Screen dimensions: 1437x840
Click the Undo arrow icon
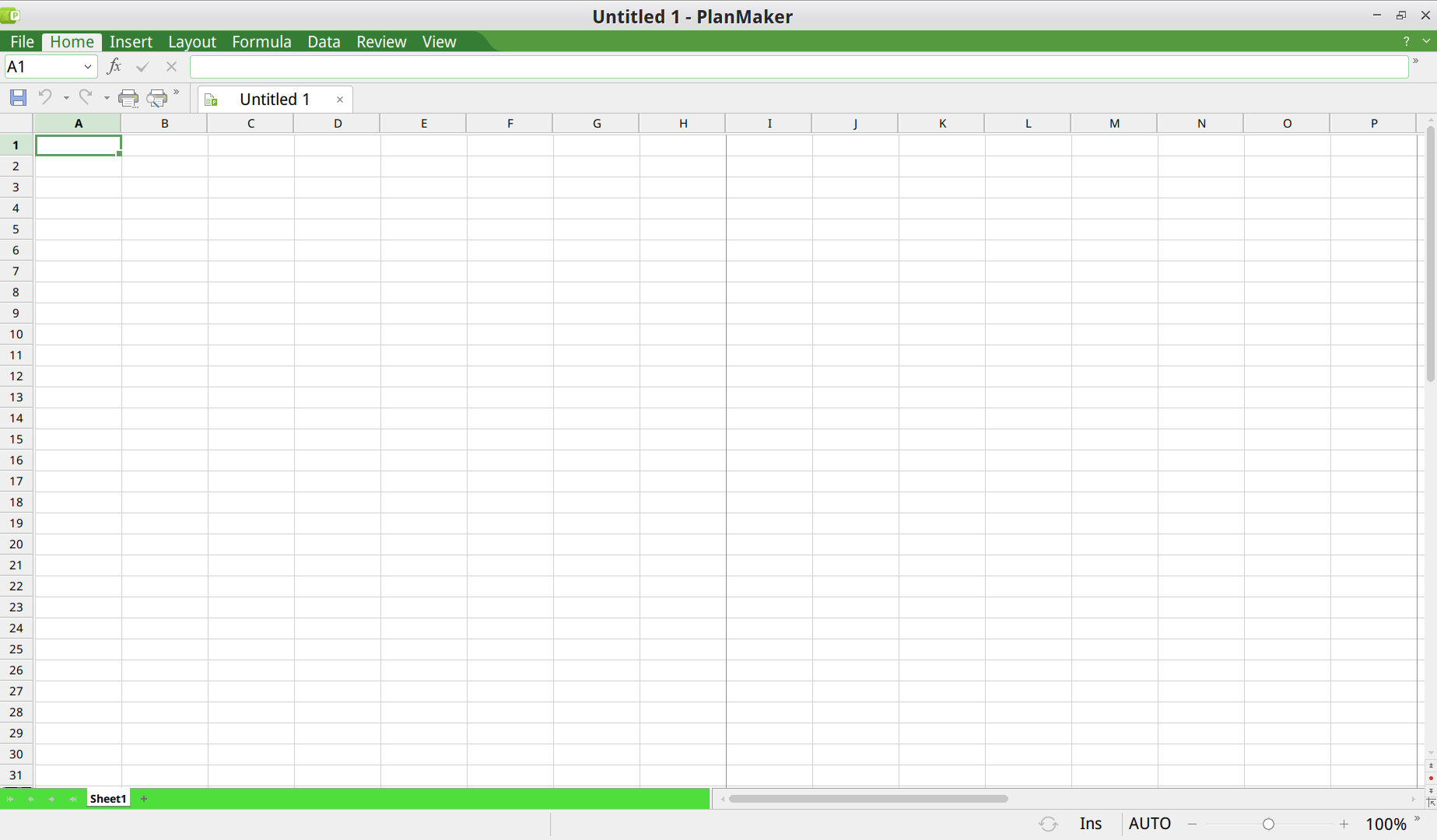tap(45, 97)
